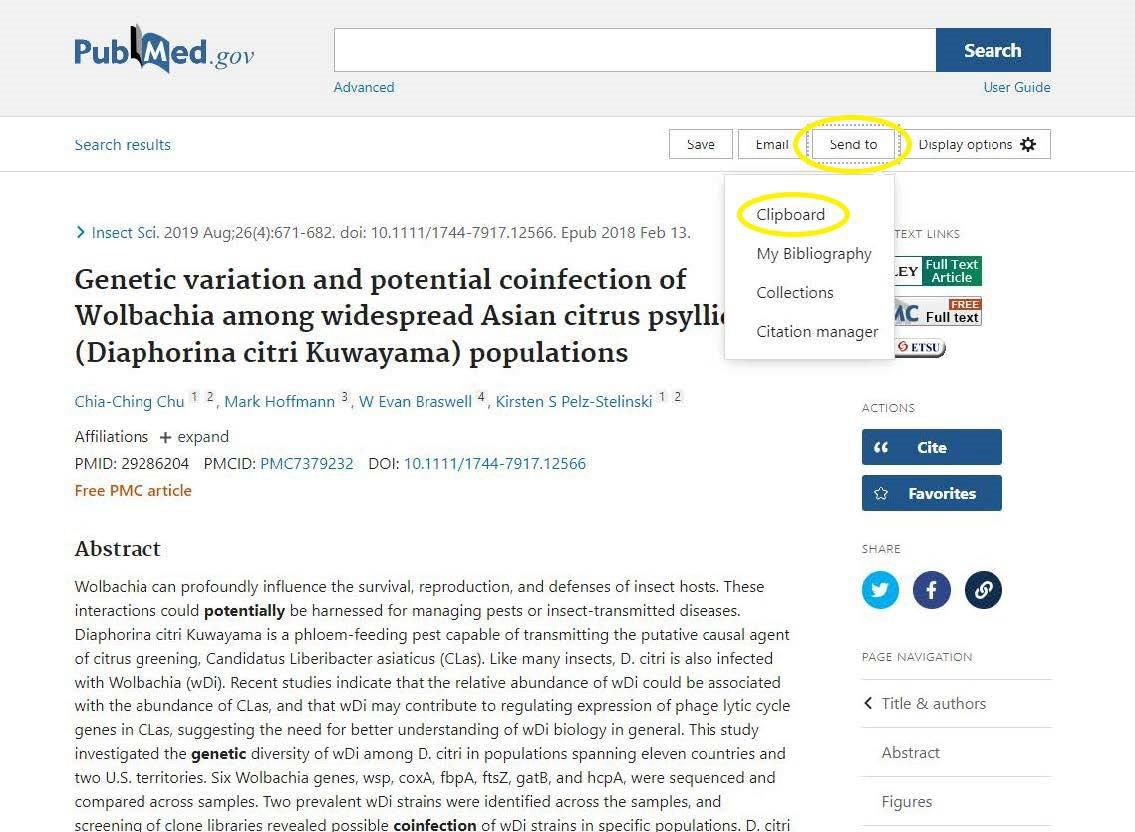Copy permalink with link icon
Viewport: 1135px width, 832px height.
(983, 590)
